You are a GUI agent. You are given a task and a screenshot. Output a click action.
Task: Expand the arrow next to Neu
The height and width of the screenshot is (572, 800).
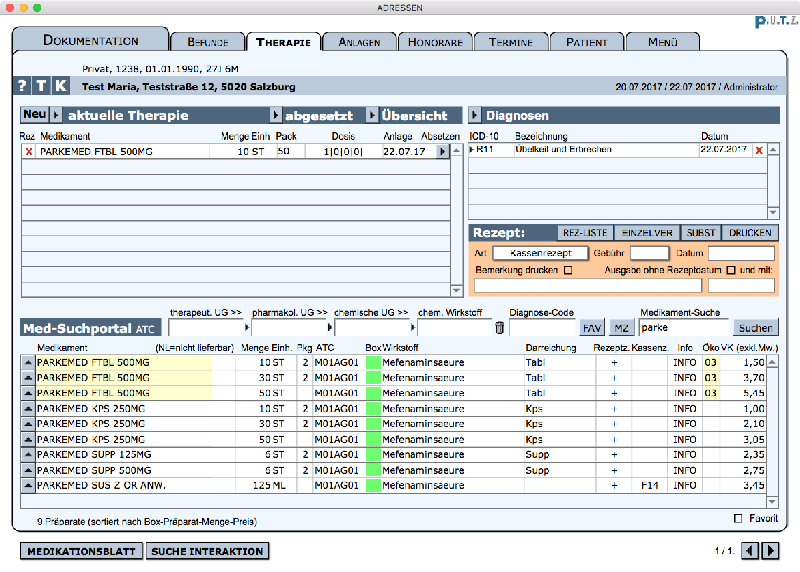coord(56,115)
